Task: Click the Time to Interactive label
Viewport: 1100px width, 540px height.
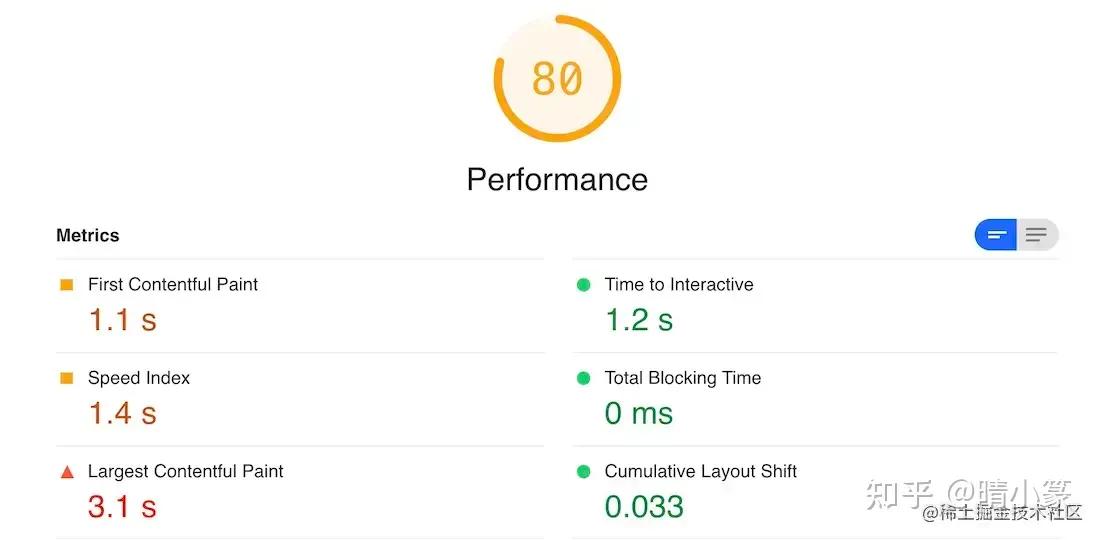Action: [x=679, y=285]
